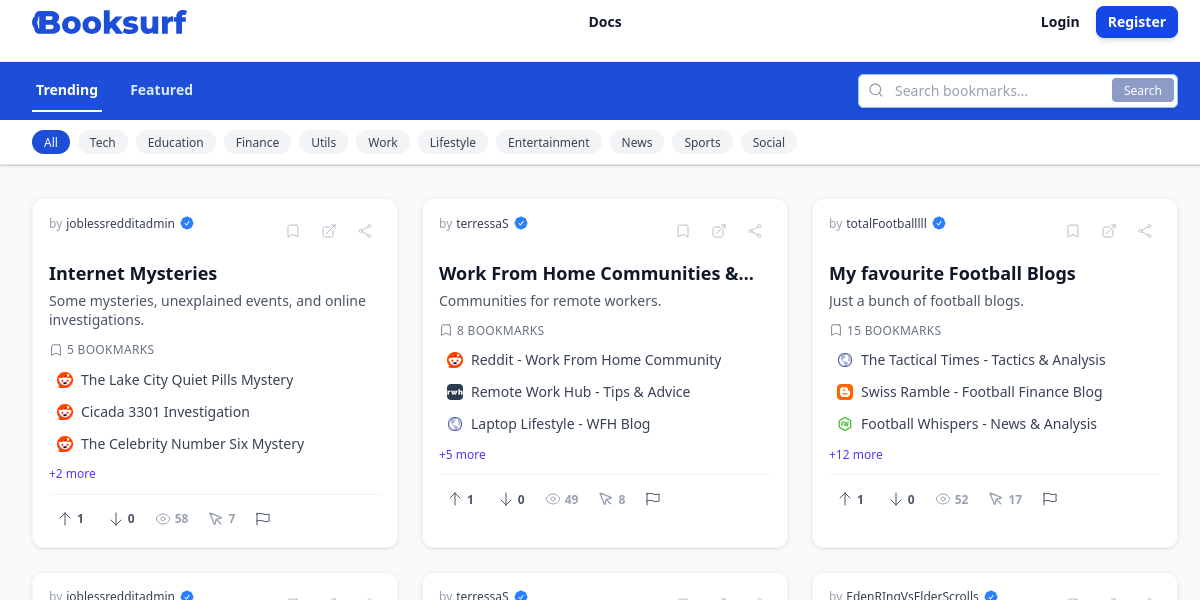Viewport: 1200px width, 600px height.
Task: Click the Reddit favicon next to Cicada 3301 Investigation
Action: (x=64, y=412)
